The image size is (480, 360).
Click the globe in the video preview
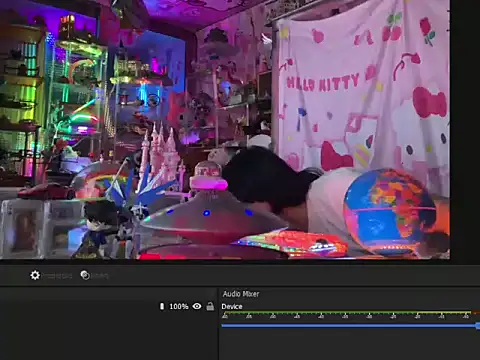pyautogui.click(x=389, y=212)
